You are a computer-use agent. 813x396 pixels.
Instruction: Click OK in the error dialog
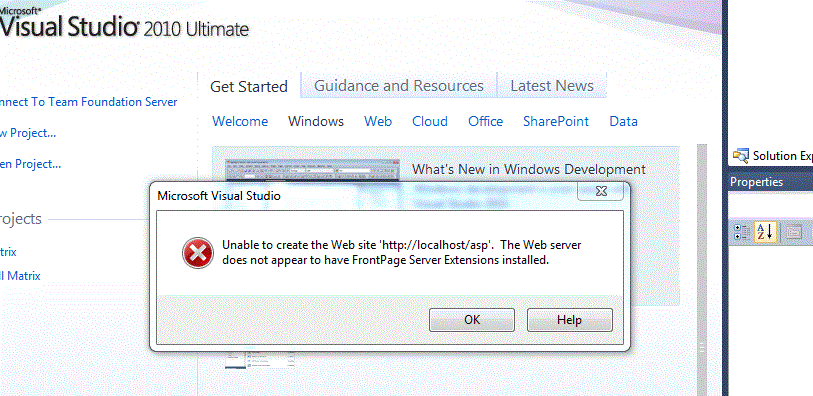[472, 320]
